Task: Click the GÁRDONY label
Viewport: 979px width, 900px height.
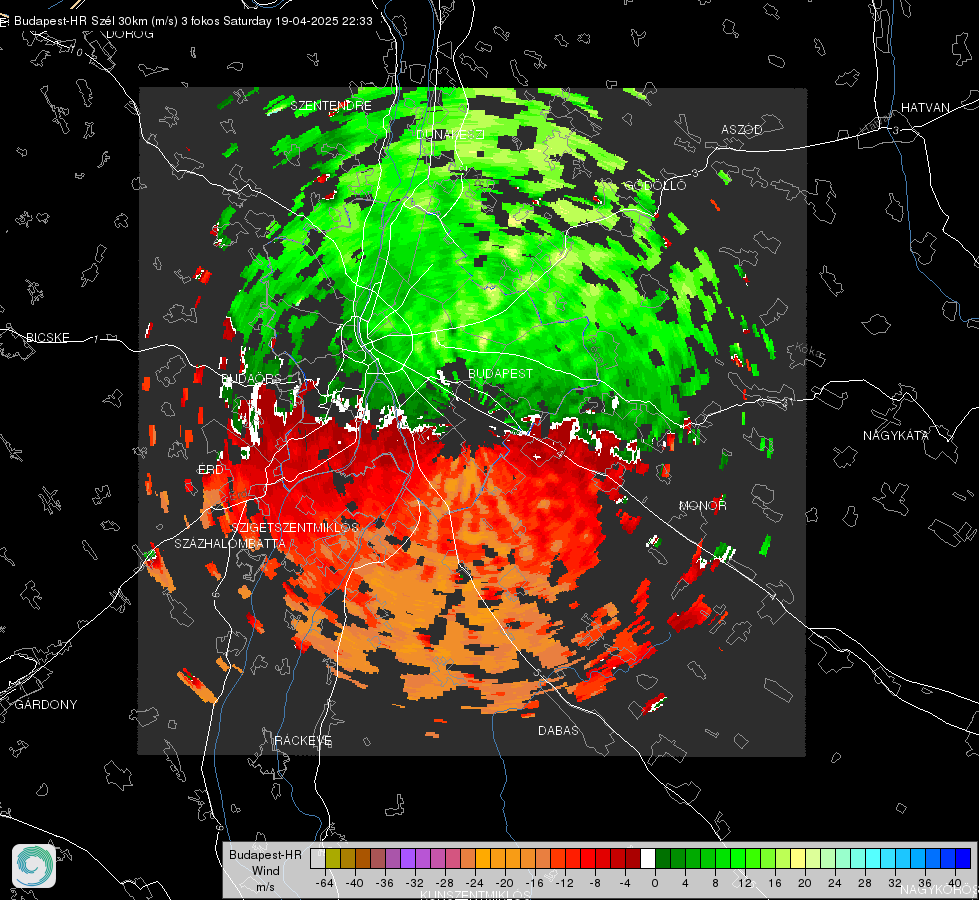Action: click(46, 705)
